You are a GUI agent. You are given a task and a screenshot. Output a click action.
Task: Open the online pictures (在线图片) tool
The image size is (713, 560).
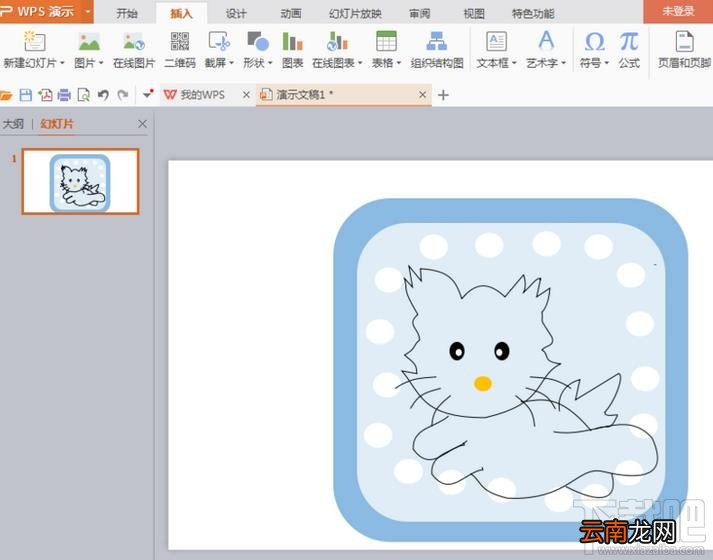[x=134, y=50]
